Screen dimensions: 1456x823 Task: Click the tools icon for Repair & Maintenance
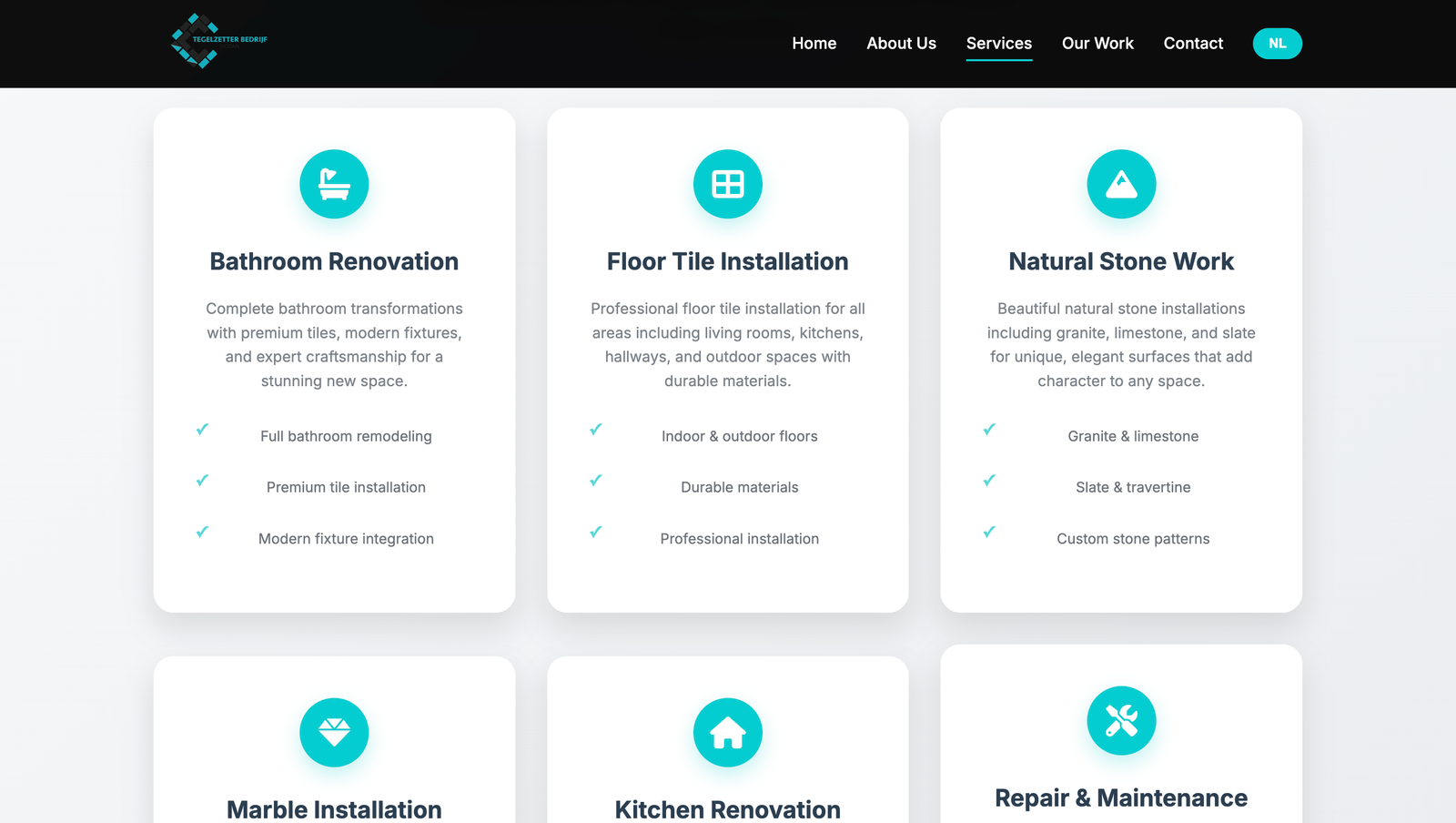click(x=1121, y=720)
